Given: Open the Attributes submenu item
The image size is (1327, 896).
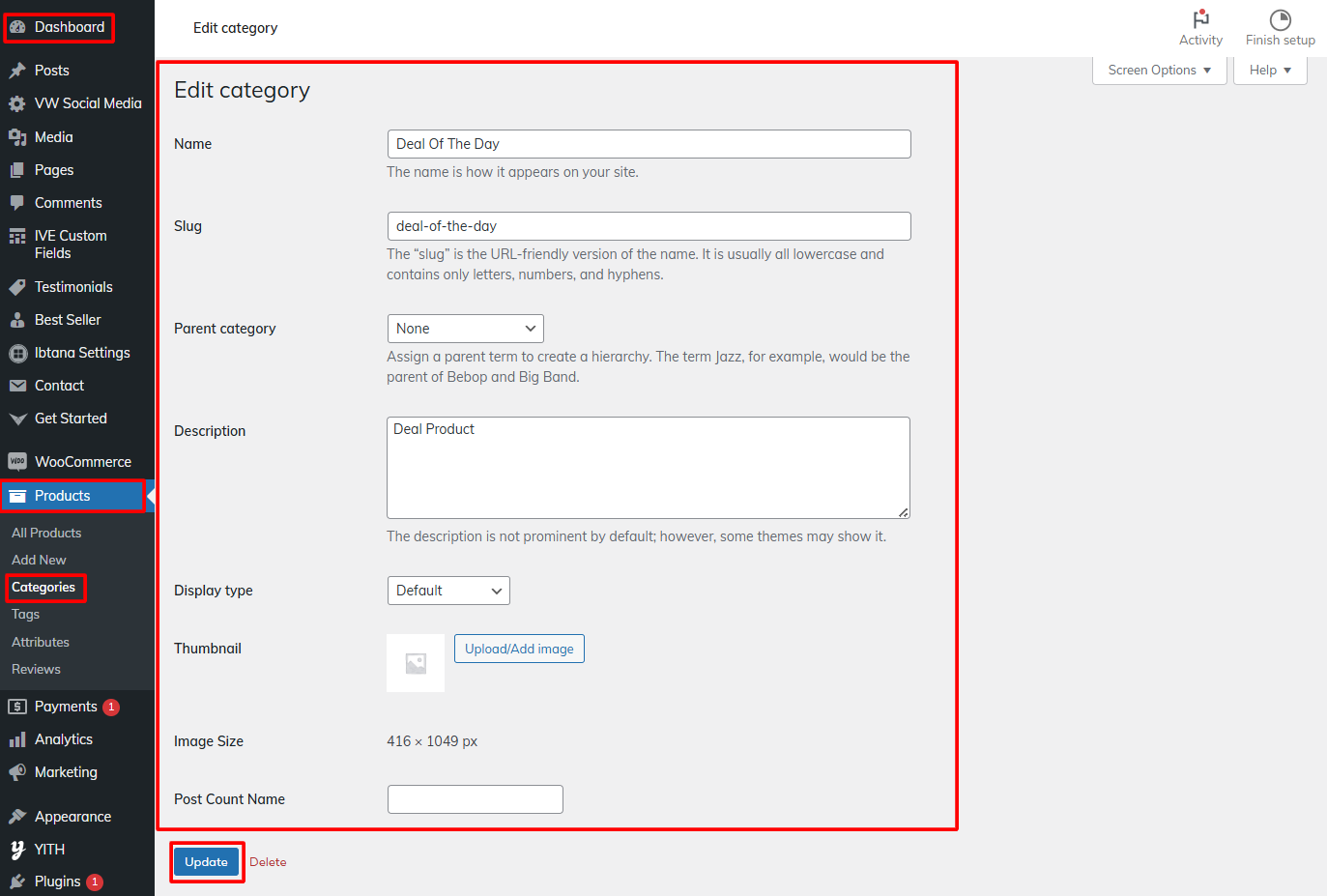Looking at the screenshot, I should [x=41, y=642].
